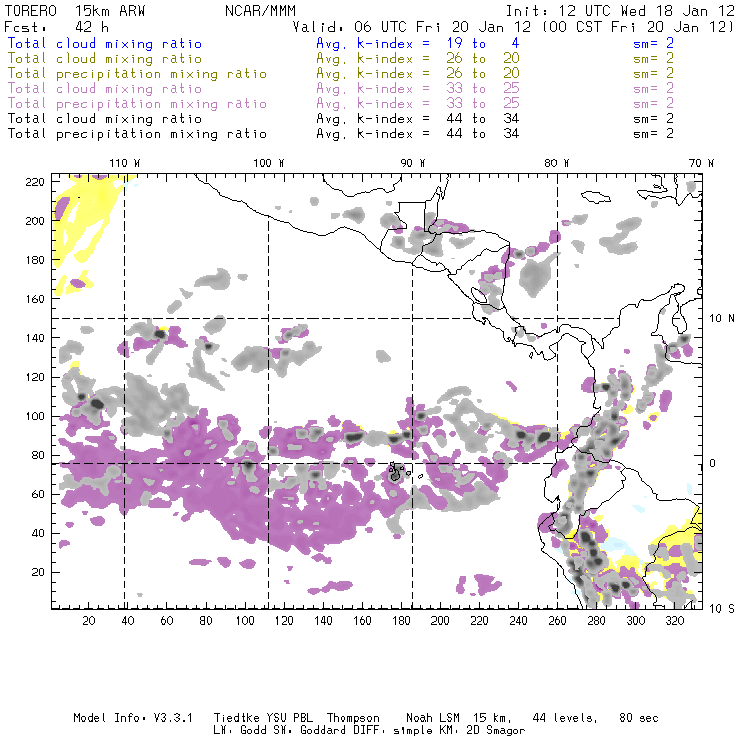Click the 'YSU PBL' text in the footer
Image resolution: width=740 pixels, height=740 pixels.
pyautogui.click(x=290, y=718)
